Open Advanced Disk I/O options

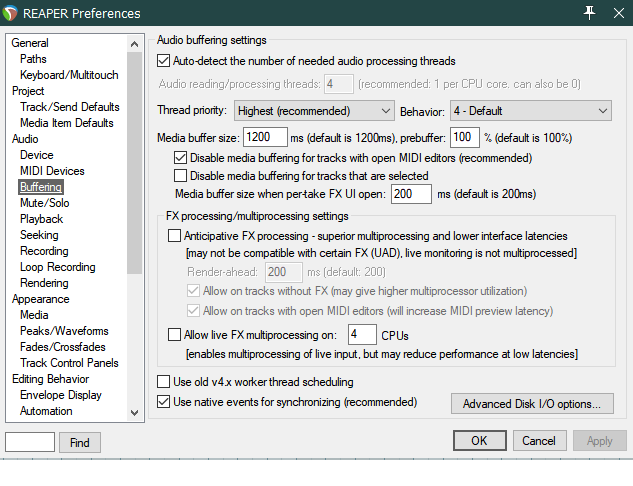(531, 404)
